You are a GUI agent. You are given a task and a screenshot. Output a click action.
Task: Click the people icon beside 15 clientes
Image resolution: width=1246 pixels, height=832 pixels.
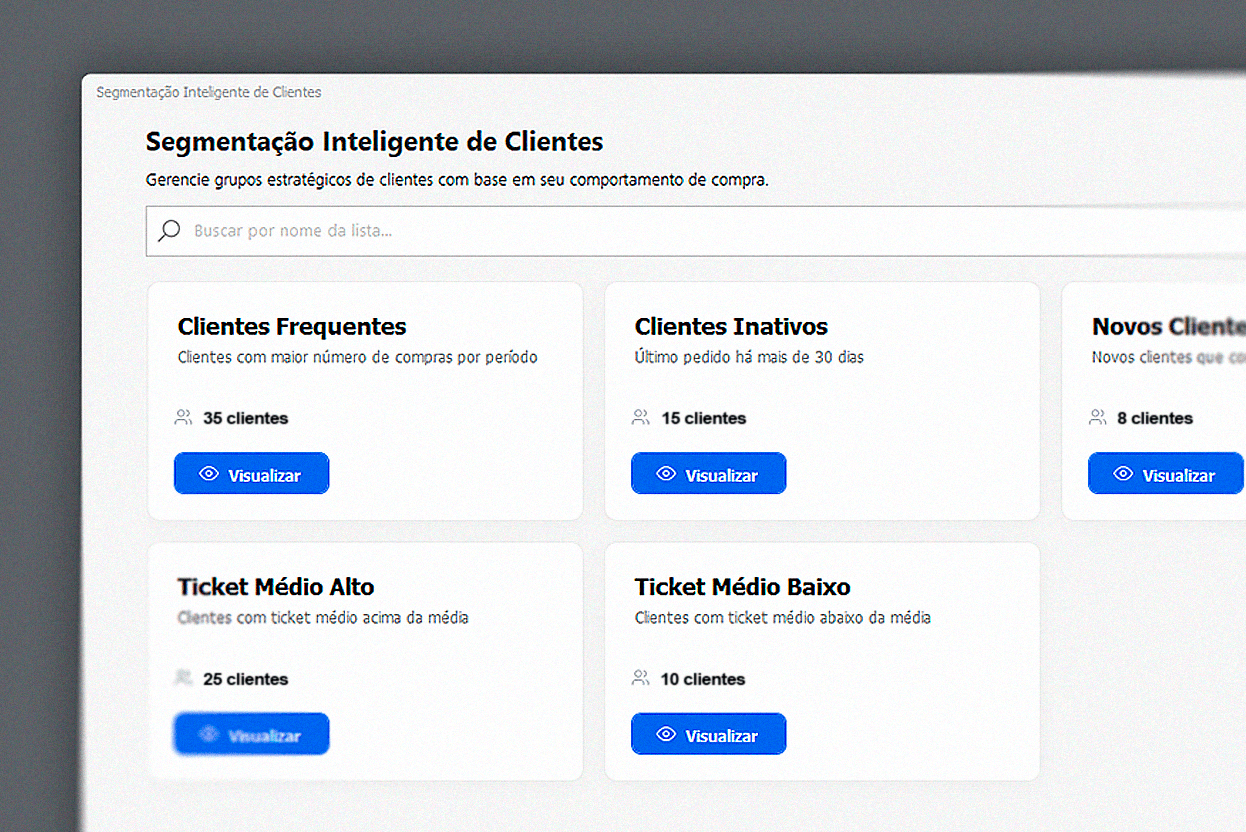tap(641, 418)
